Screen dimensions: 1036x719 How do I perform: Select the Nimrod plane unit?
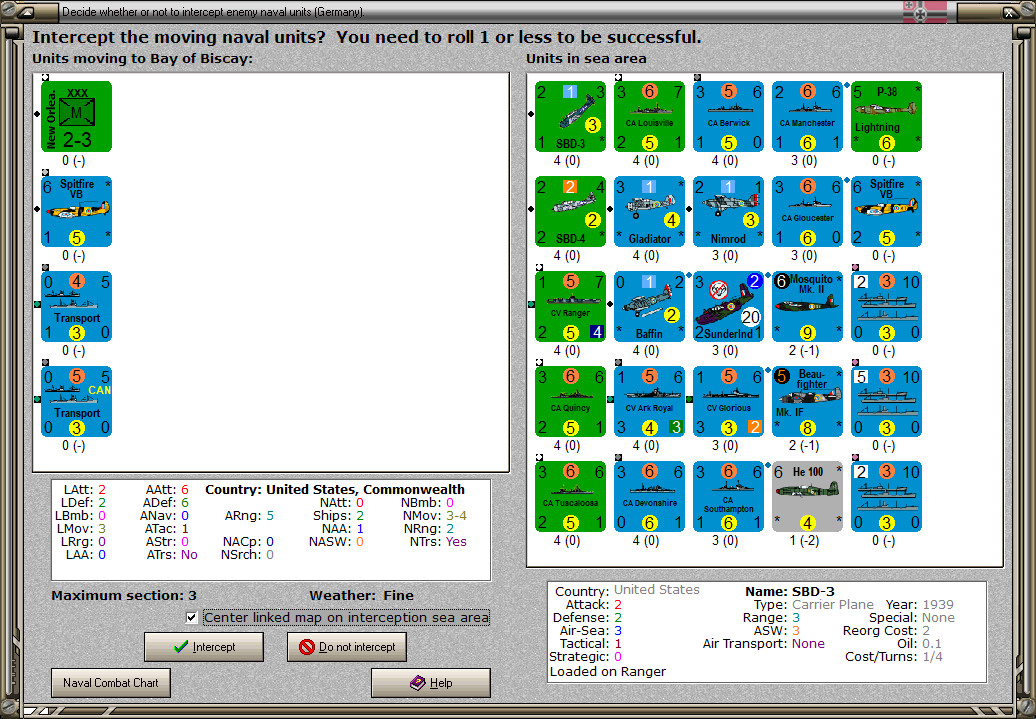(x=728, y=211)
